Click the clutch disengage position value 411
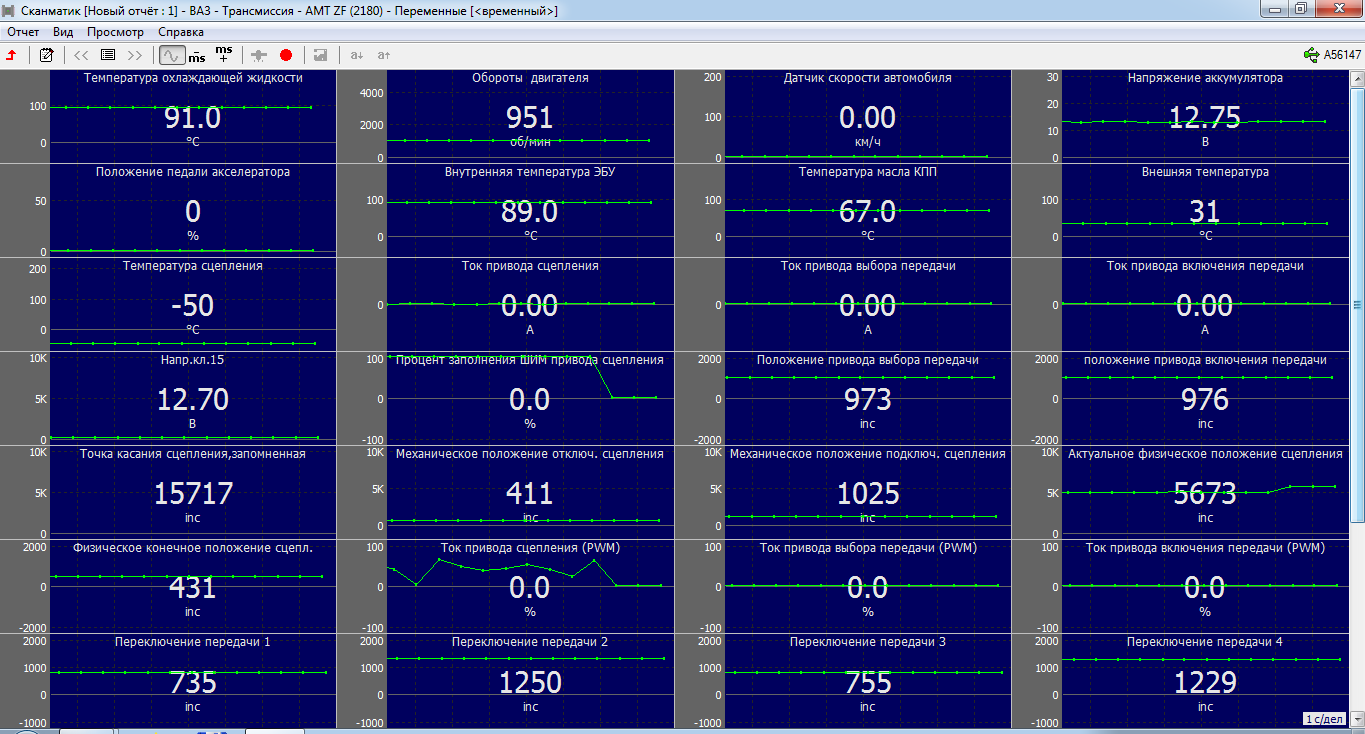The image size is (1365, 734). click(x=530, y=494)
